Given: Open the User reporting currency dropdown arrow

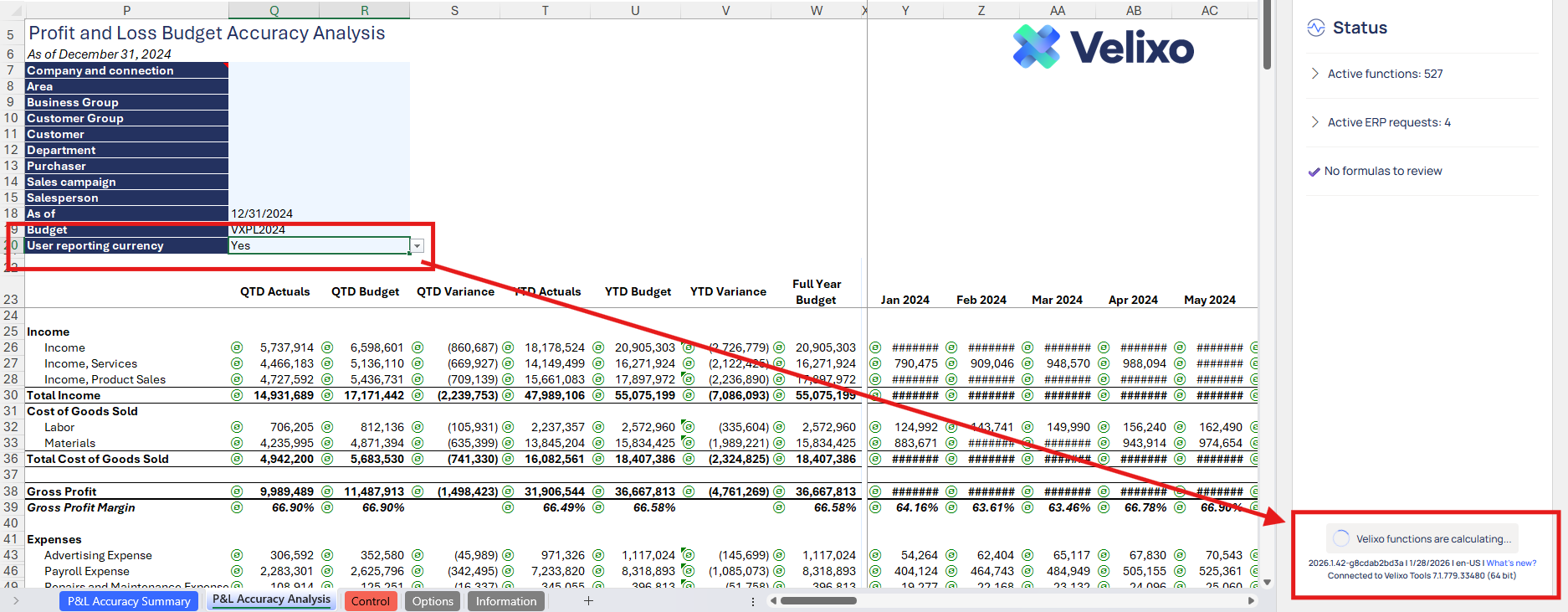Looking at the screenshot, I should (x=417, y=246).
